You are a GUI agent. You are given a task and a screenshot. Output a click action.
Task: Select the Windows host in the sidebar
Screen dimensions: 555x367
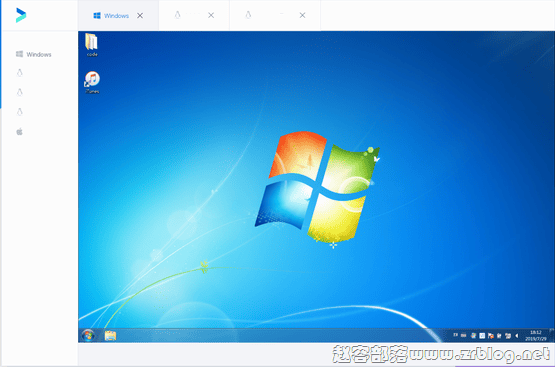click(x=34, y=54)
